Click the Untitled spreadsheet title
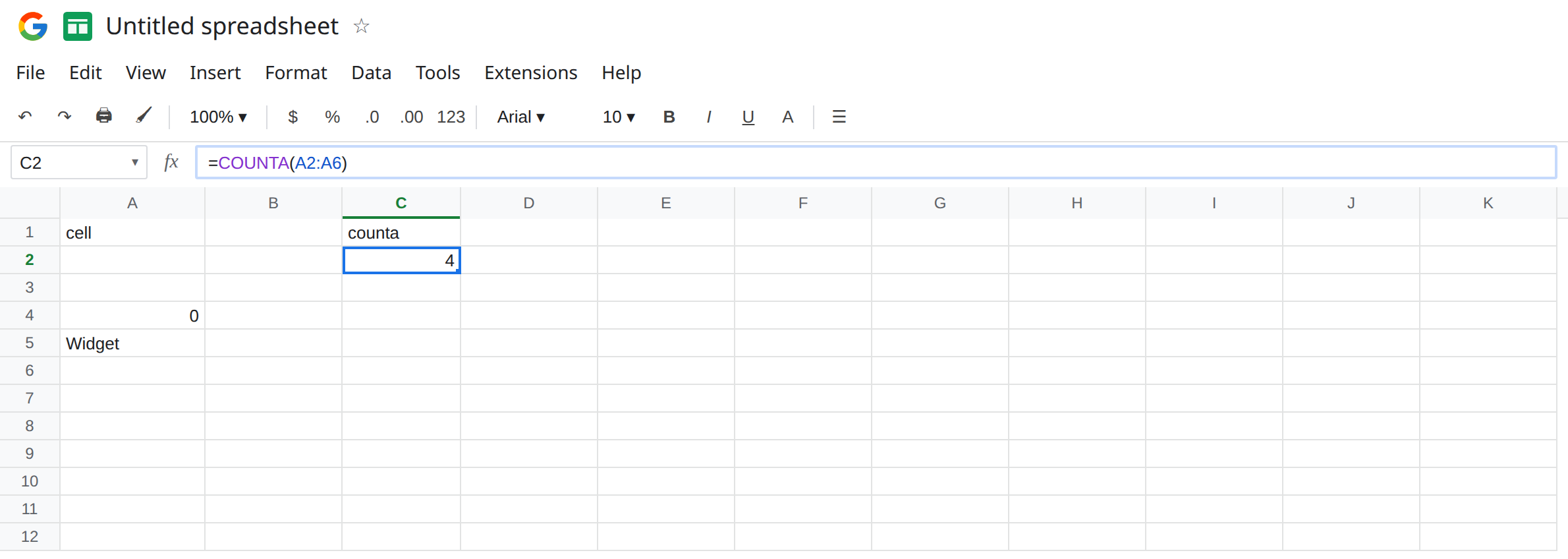 point(222,26)
